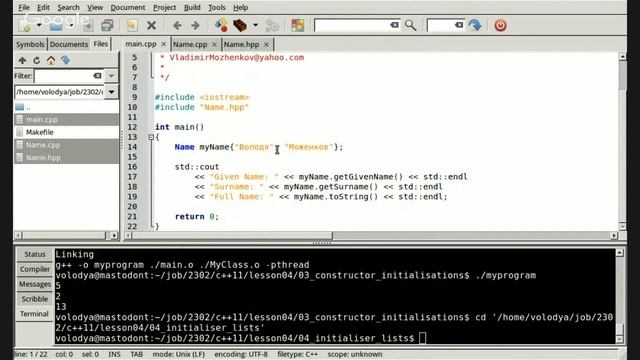Open the color chooser toolbar icon

click(298, 26)
